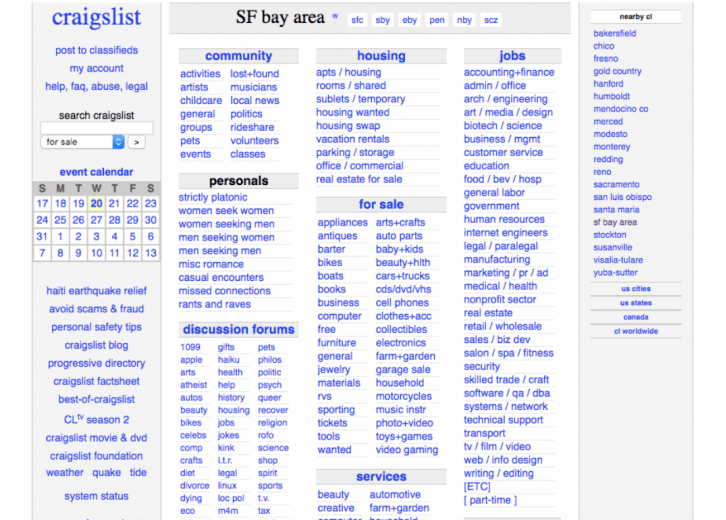The image size is (726, 520).
Task: Click the search submit '>' button
Action: pyautogui.click(x=137, y=142)
